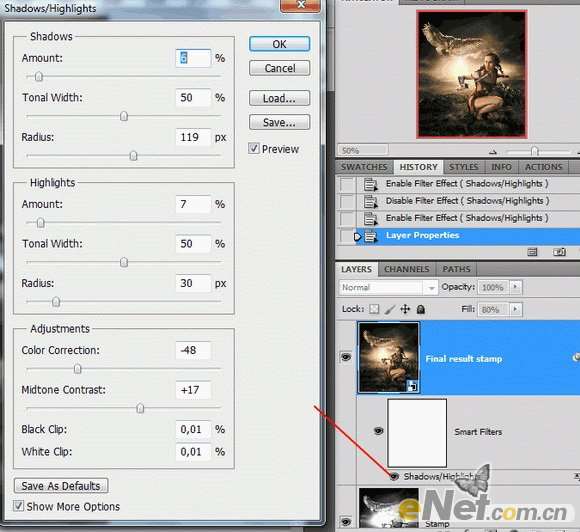Click history state icon beside Layer Properties
Viewport: 580px width, 532px height.
click(x=371, y=236)
